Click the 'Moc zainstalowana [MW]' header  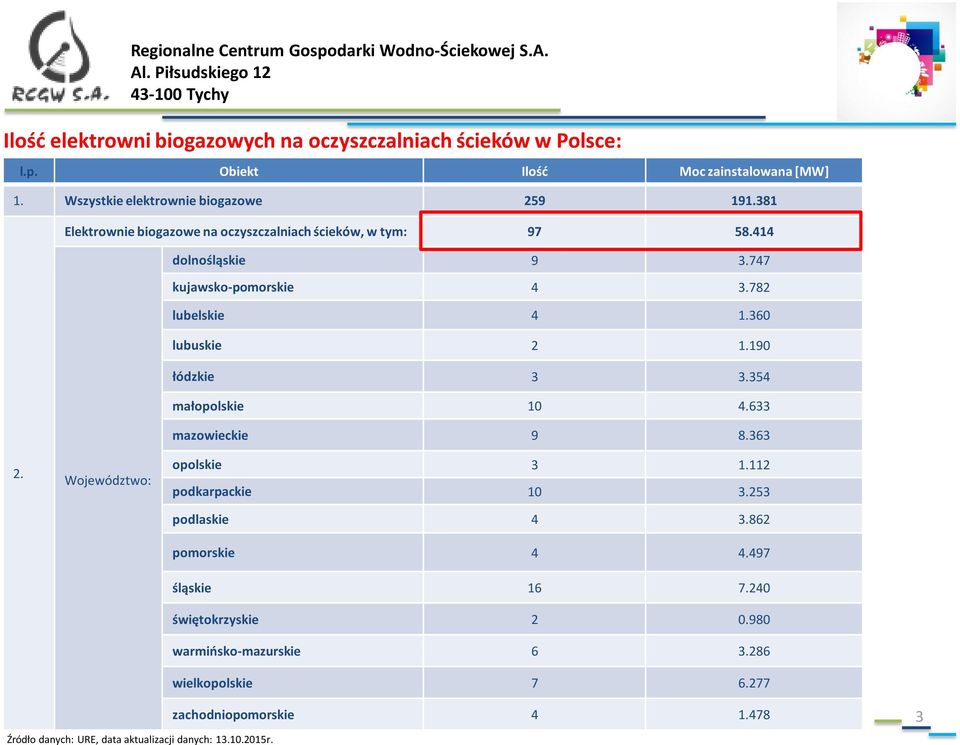[754, 171]
